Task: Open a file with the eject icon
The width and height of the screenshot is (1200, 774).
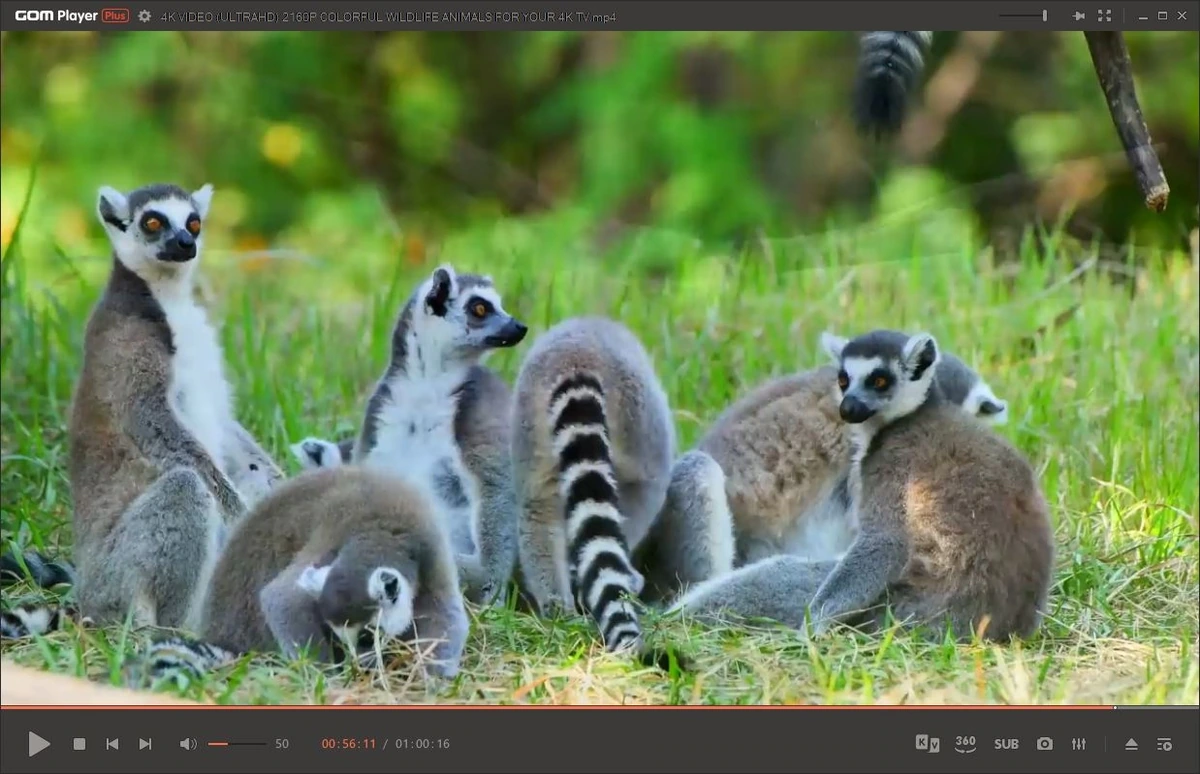Action: click(1131, 744)
